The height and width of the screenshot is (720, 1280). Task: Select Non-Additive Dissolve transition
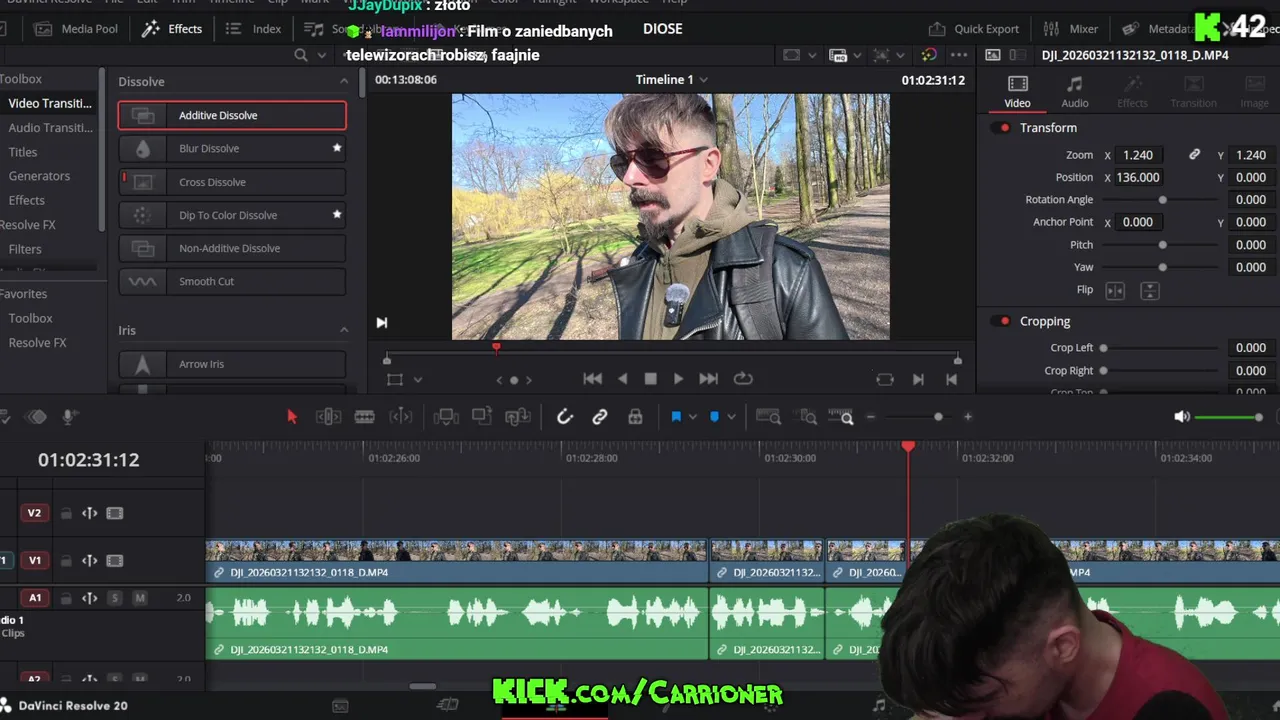[x=232, y=248]
